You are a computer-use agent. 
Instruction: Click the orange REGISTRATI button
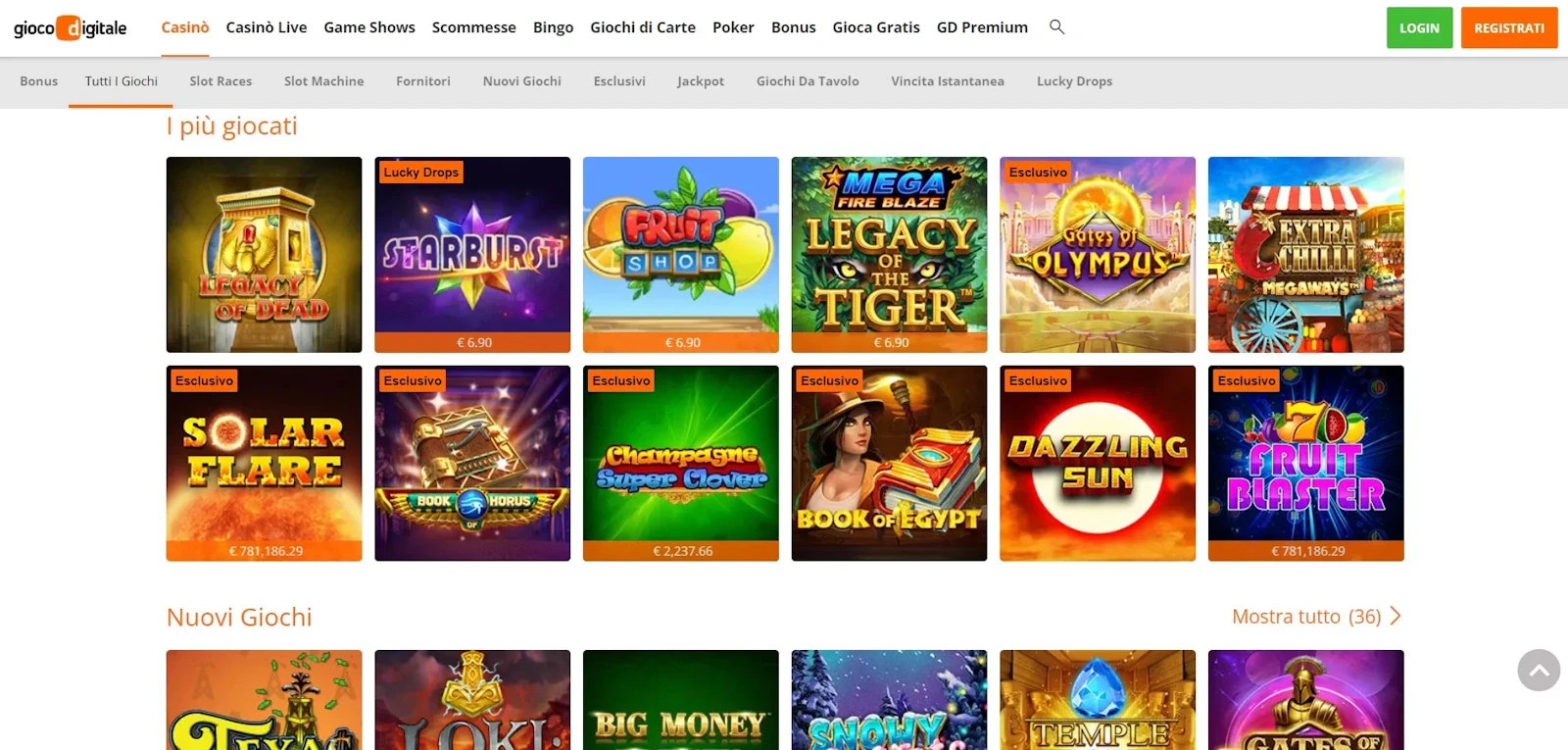click(1509, 27)
